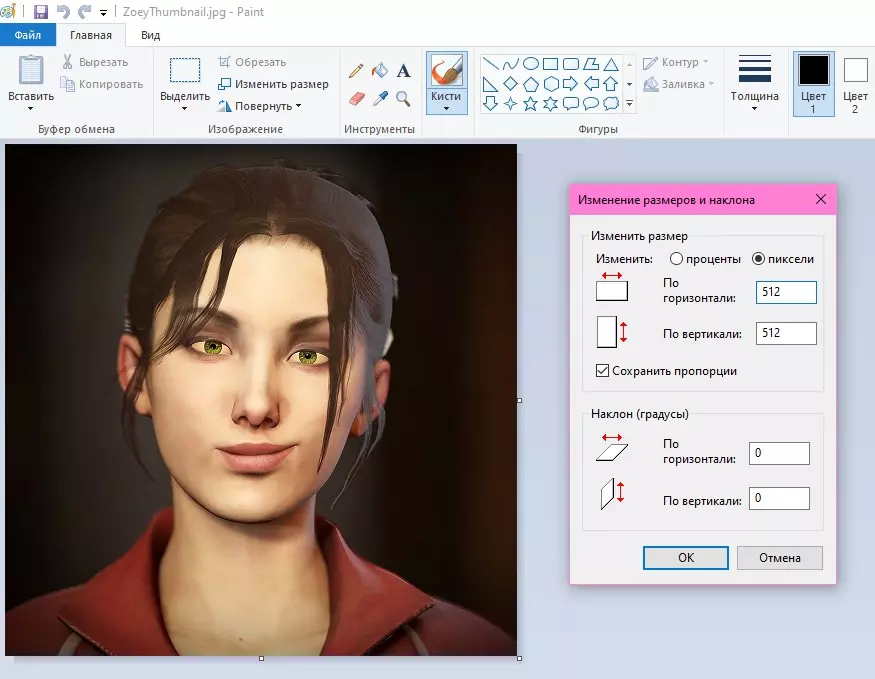This screenshot has width=875, height=679.
Task: Select the black Цвет 1 swatch
Action: coord(813,71)
